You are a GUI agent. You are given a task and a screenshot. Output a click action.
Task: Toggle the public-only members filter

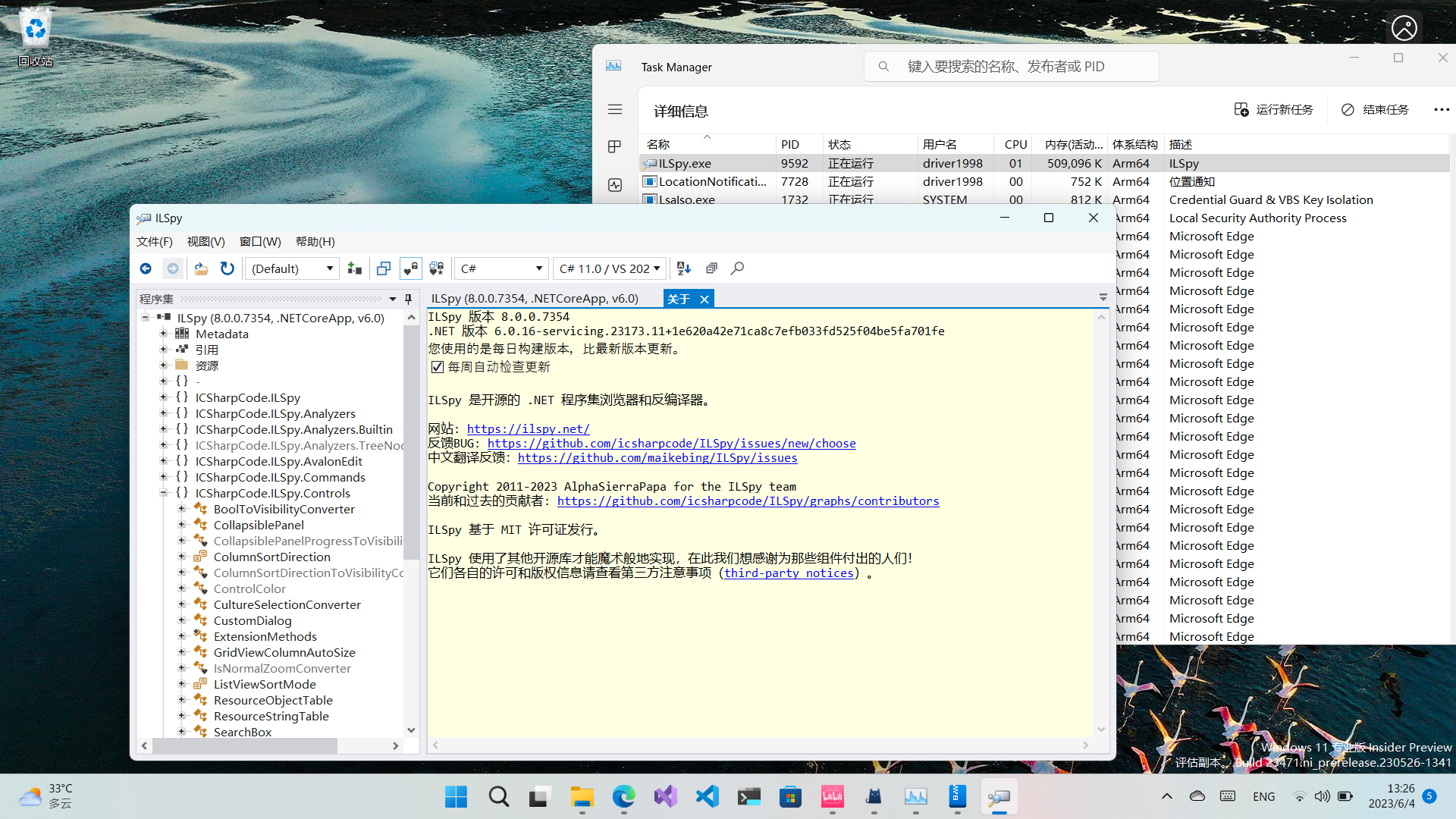tap(410, 268)
